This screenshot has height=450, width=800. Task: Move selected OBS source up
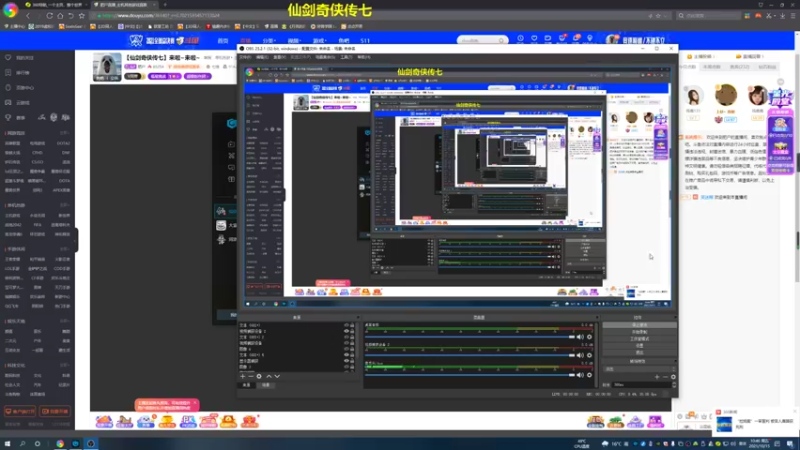[x=269, y=376]
